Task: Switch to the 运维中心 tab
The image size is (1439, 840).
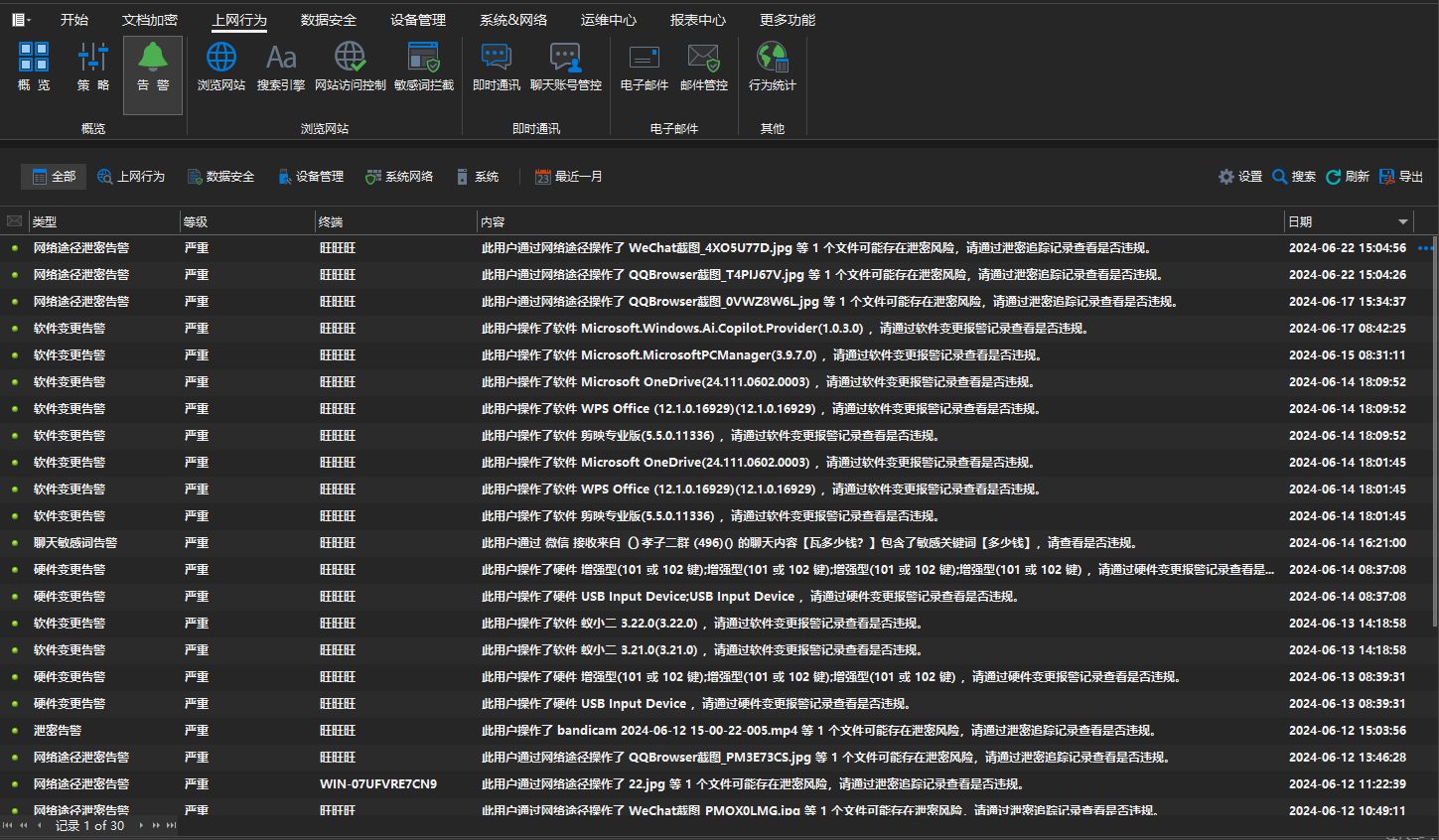Action: (x=609, y=20)
